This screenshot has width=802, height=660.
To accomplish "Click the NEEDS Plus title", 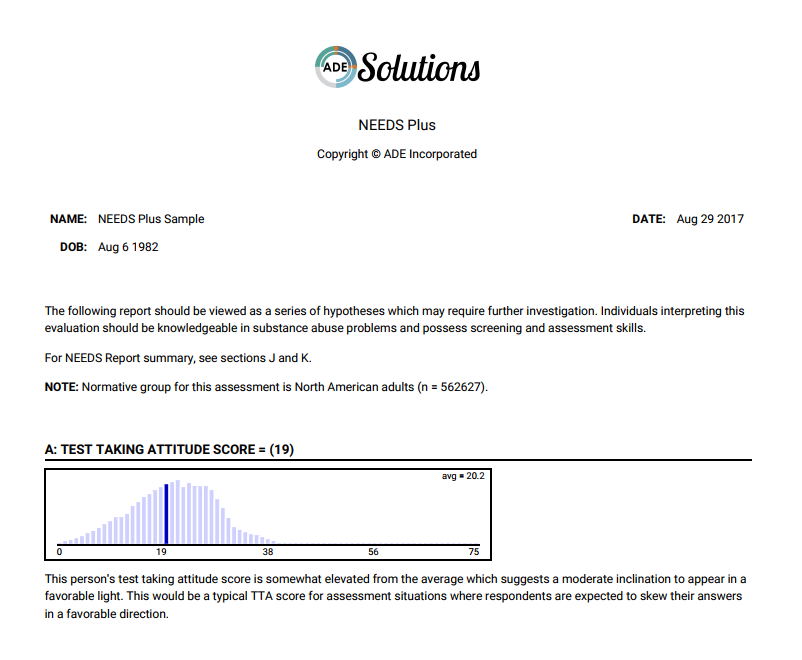I will [x=397, y=125].
